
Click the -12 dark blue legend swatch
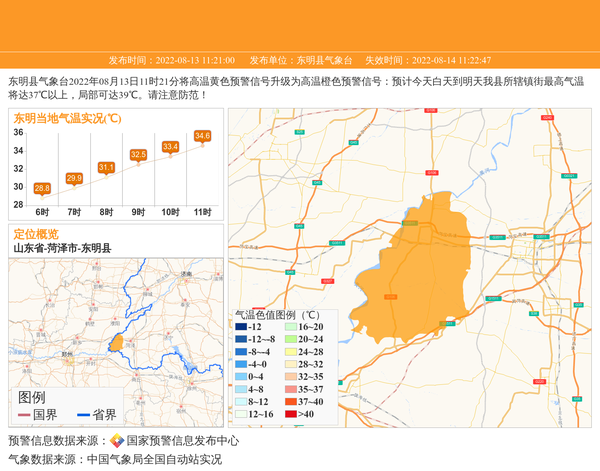[241, 327]
